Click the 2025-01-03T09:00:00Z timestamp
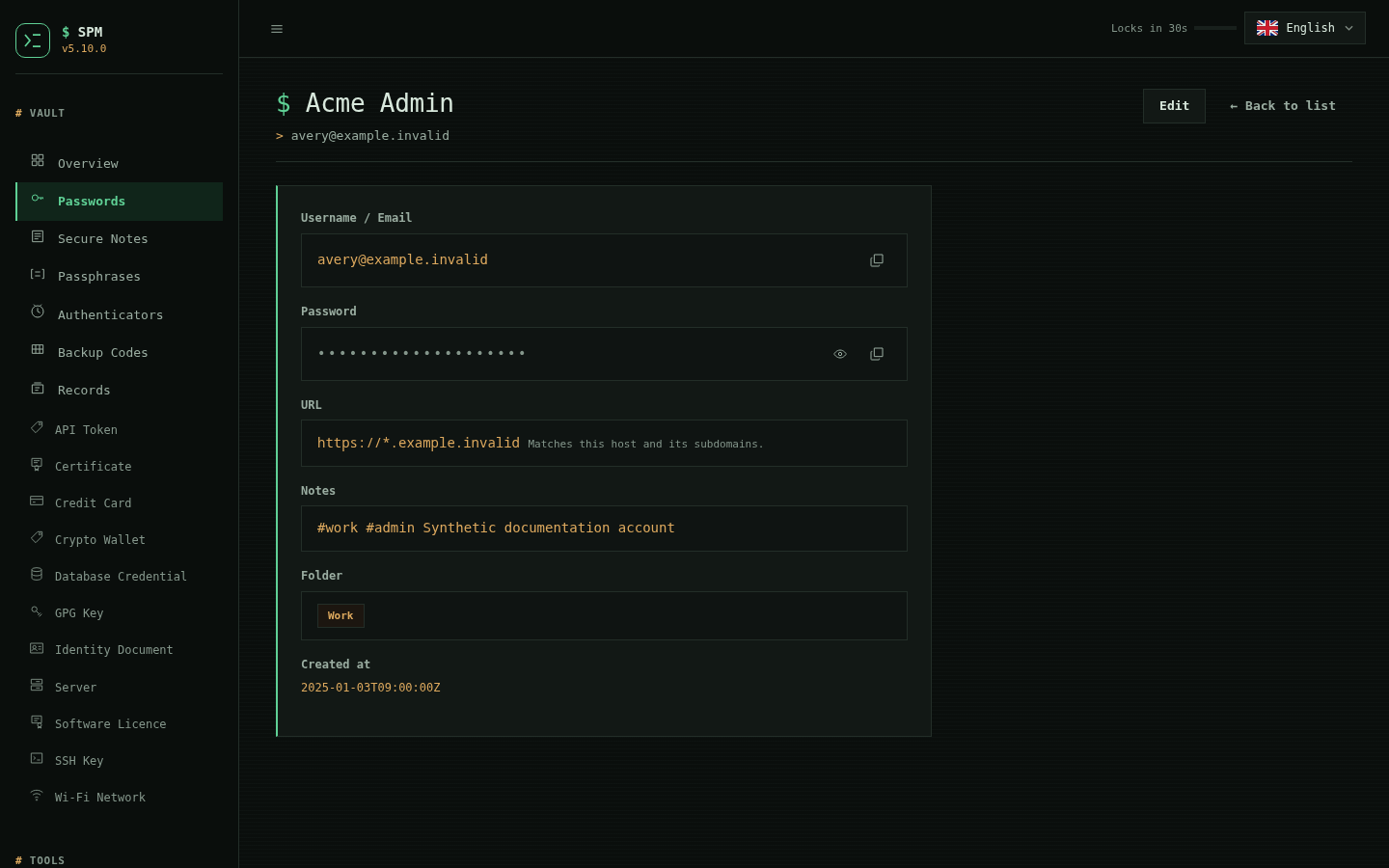The height and width of the screenshot is (868, 1389). tap(370, 688)
